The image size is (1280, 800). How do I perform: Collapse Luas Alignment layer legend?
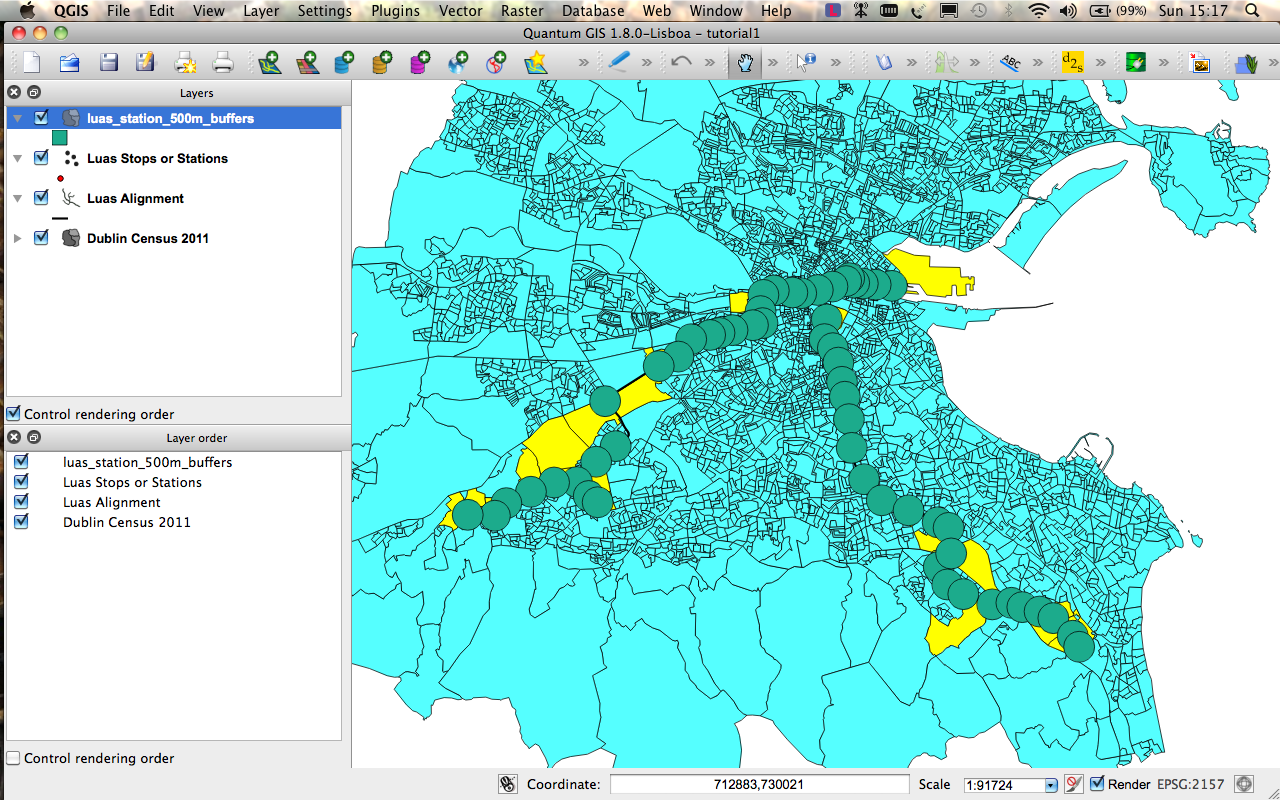click(18, 198)
